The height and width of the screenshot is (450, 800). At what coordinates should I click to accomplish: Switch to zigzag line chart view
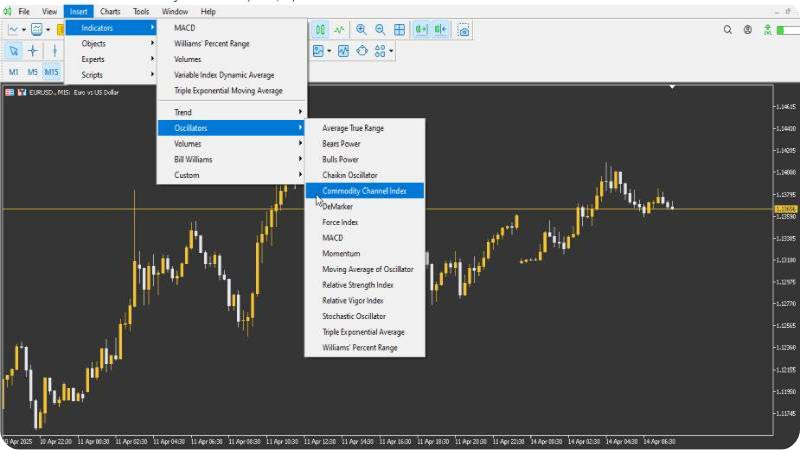click(x=339, y=30)
